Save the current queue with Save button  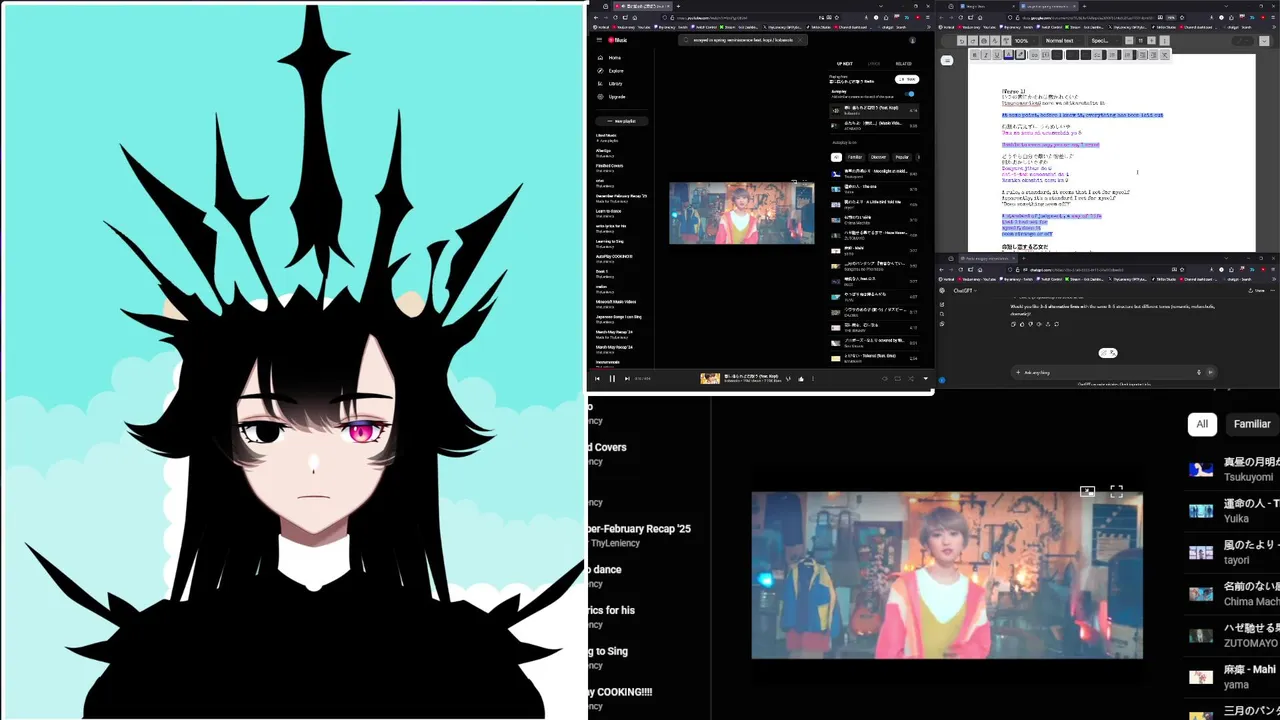(x=907, y=79)
